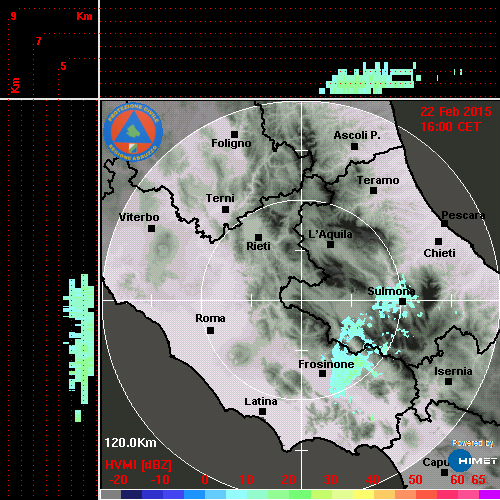Click the '120.0Km' range label

[x=130, y=443]
